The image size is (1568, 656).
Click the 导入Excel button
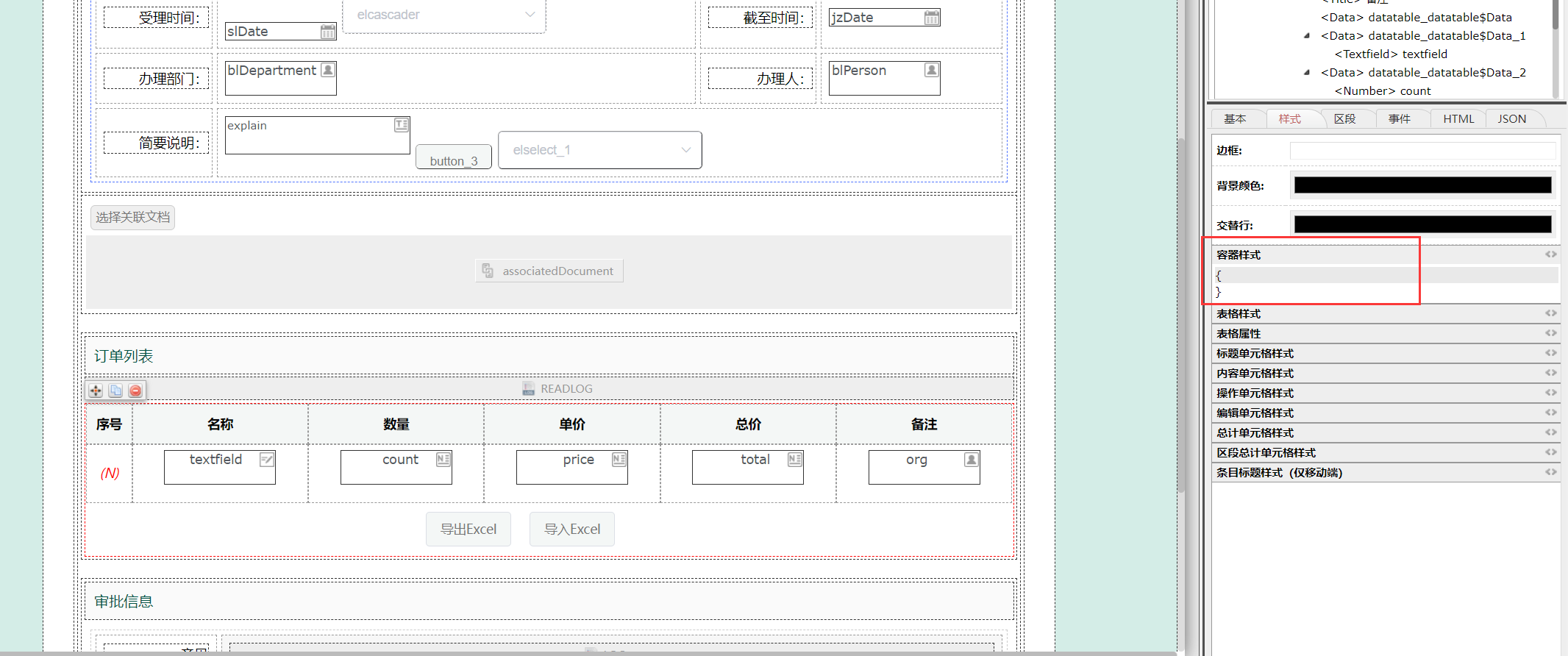[572, 530]
